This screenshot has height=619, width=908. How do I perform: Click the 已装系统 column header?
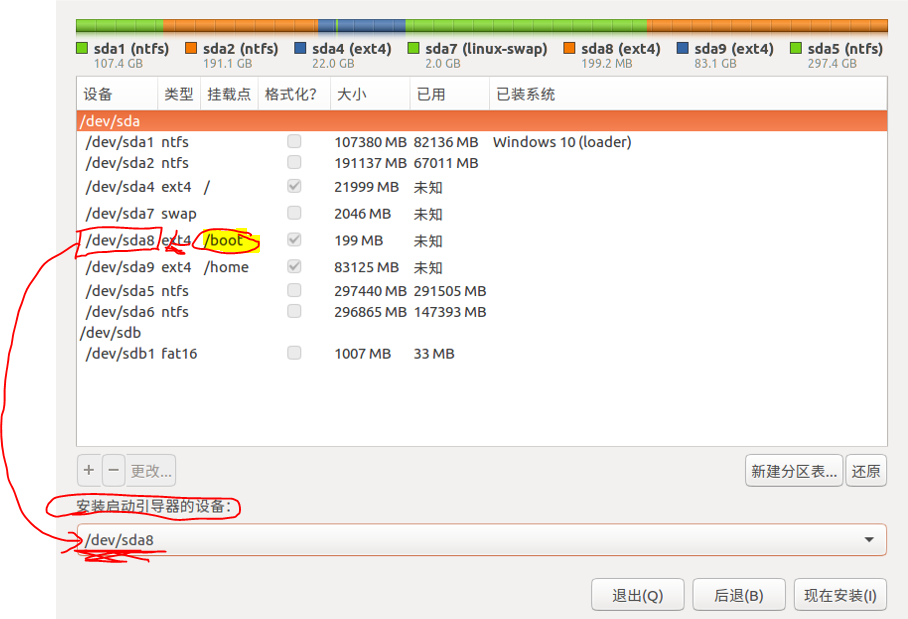[689, 94]
